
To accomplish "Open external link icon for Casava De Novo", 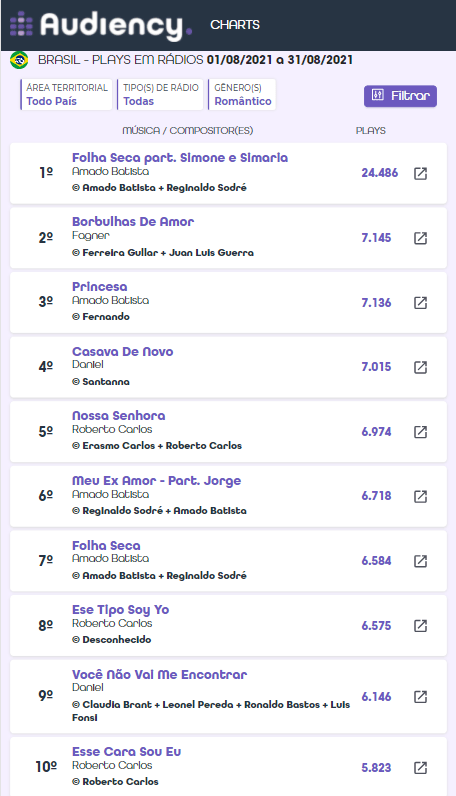I will click(x=420, y=367).
